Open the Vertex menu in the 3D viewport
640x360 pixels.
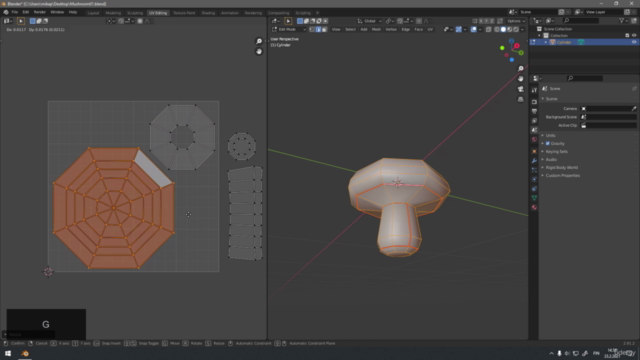click(x=391, y=29)
